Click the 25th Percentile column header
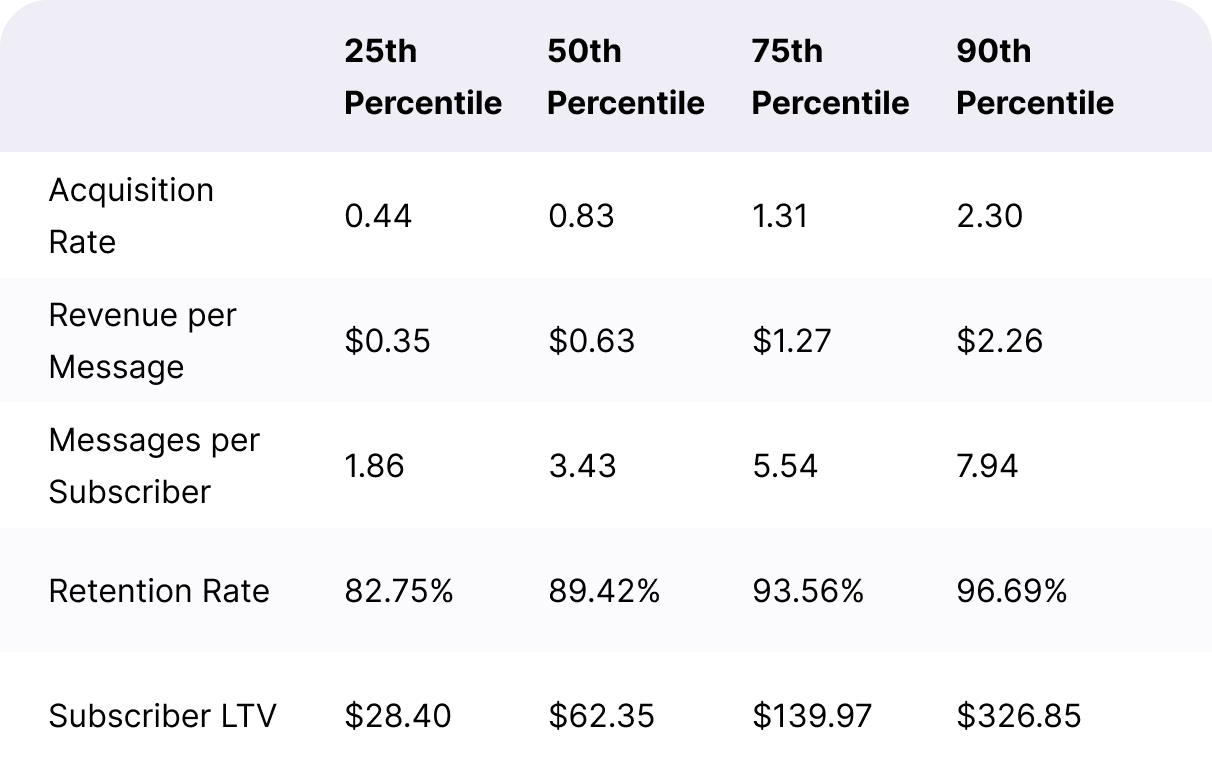 pyautogui.click(x=423, y=77)
